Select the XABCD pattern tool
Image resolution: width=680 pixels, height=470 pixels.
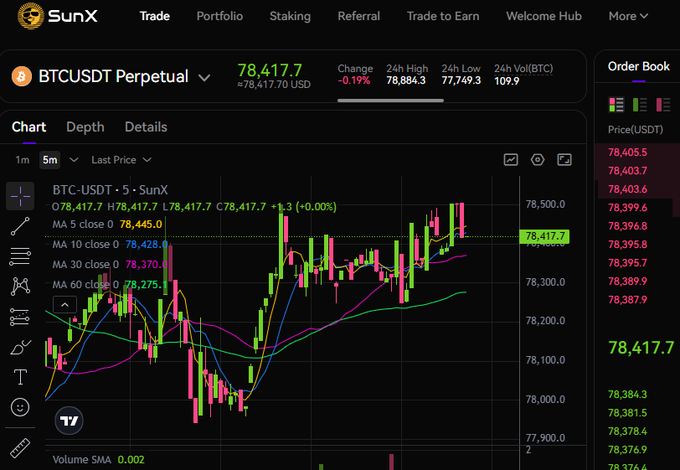click(x=20, y=287)
